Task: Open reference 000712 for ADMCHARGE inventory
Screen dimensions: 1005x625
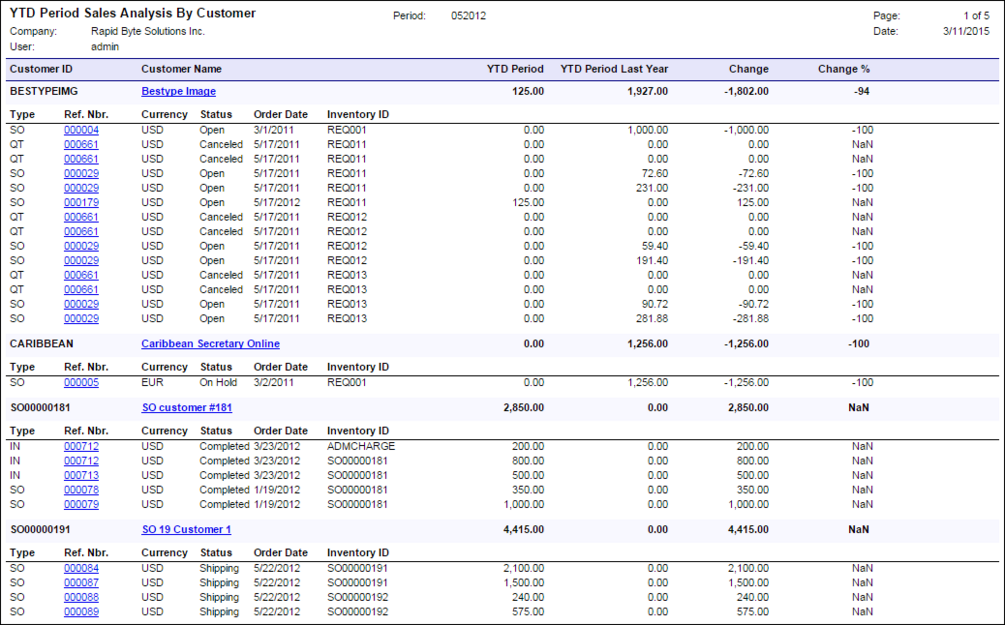Action: click(x=81, y=446)
